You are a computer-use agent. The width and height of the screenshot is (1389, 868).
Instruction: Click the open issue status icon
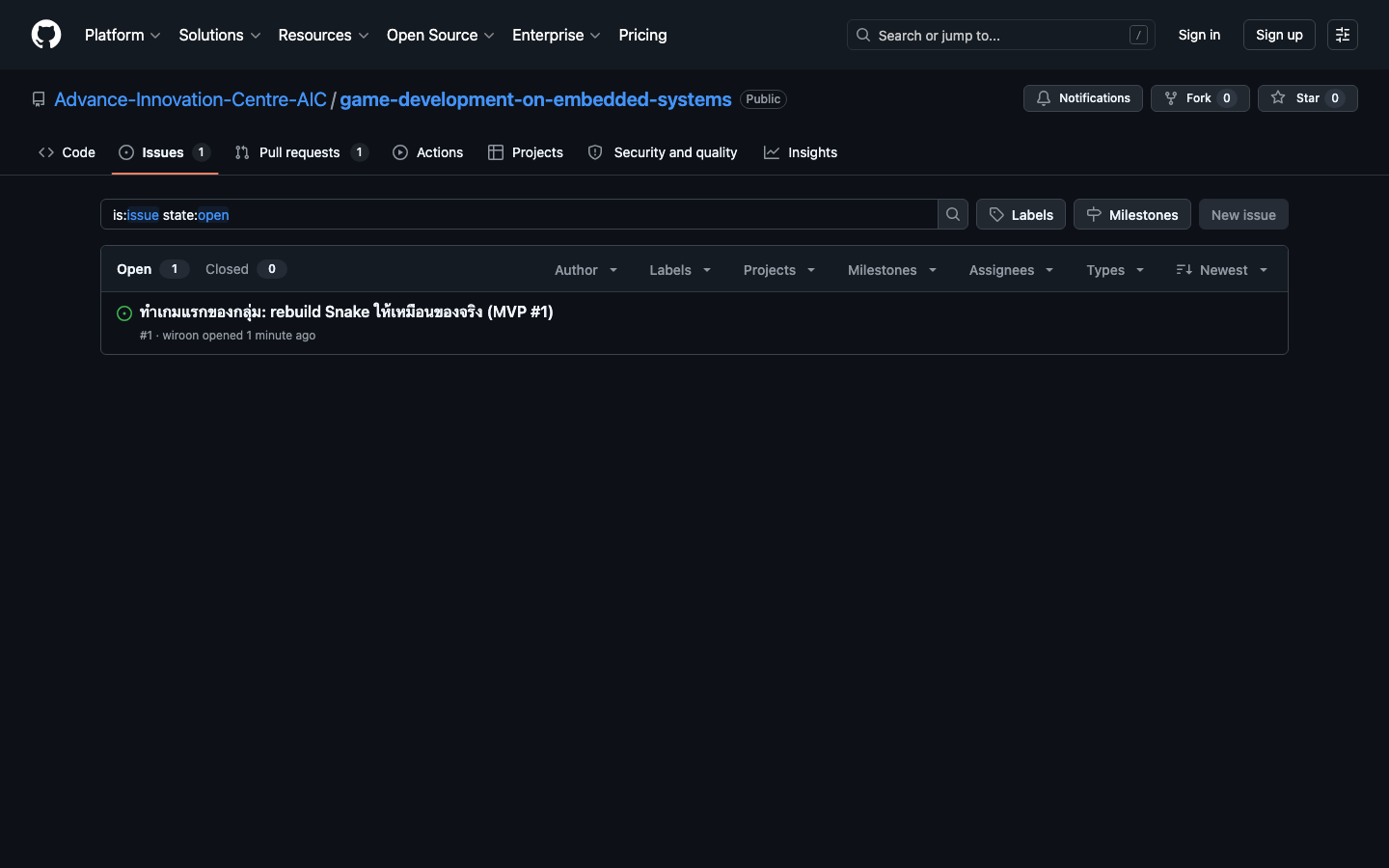[124, 312]
